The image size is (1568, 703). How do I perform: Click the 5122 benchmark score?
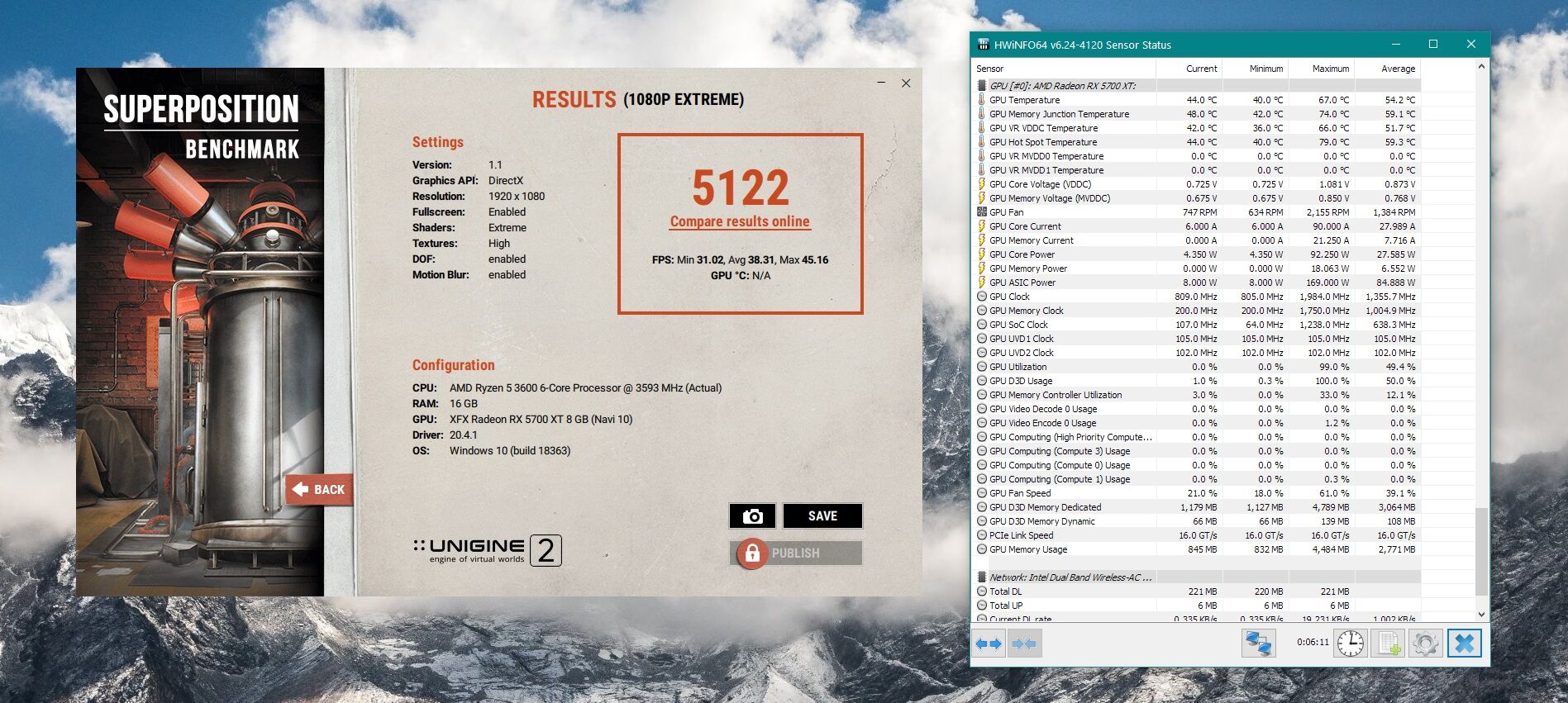pos(741,188)
